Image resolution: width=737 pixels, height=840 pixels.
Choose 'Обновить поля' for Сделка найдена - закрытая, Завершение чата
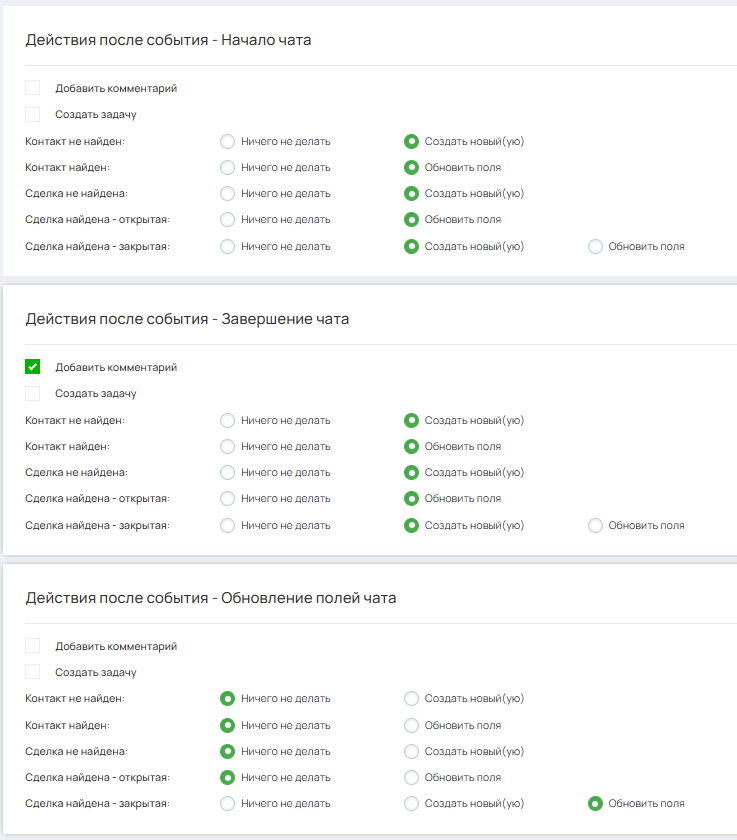[x=596, y=525]
